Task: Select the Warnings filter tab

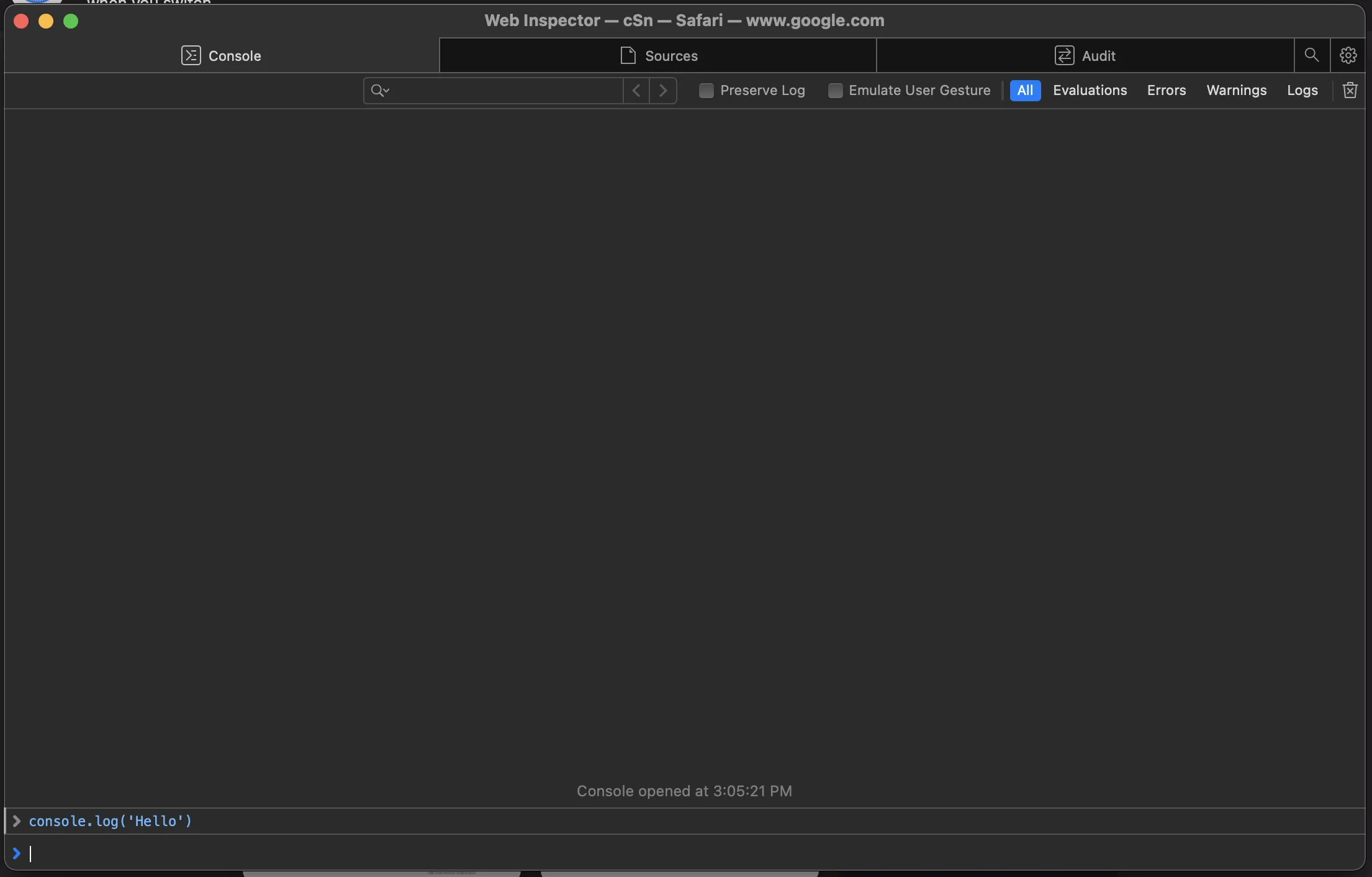Action: pos(1237,90)
